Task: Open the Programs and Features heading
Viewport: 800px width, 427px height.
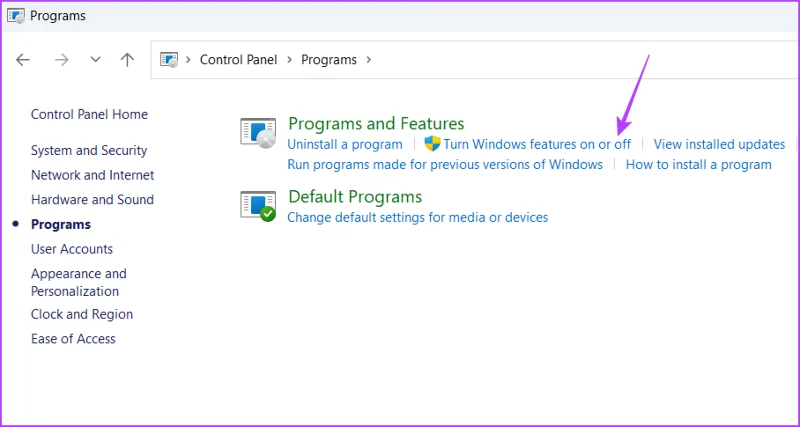Action: coord(376,123)
